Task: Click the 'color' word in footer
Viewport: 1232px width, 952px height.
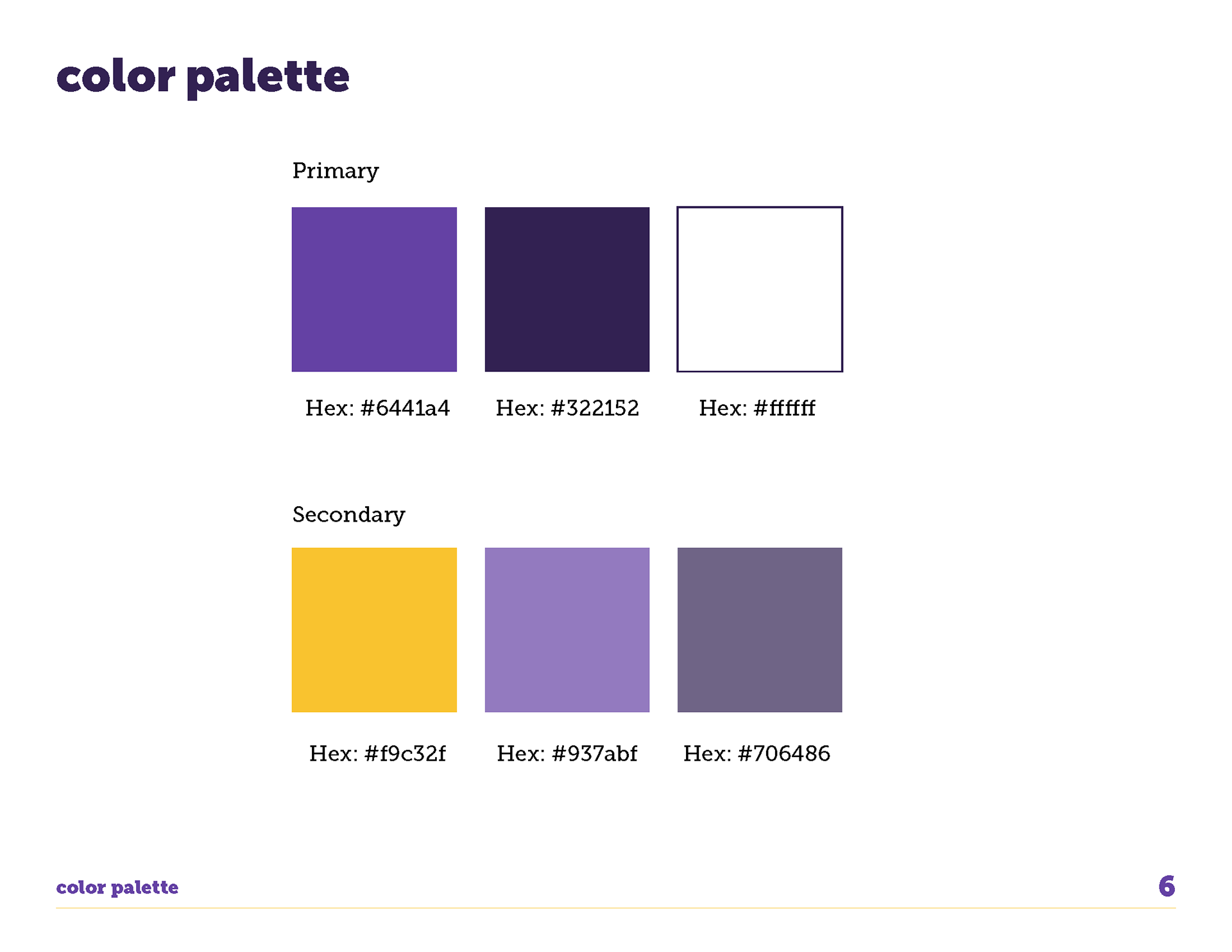Action: 81,888
